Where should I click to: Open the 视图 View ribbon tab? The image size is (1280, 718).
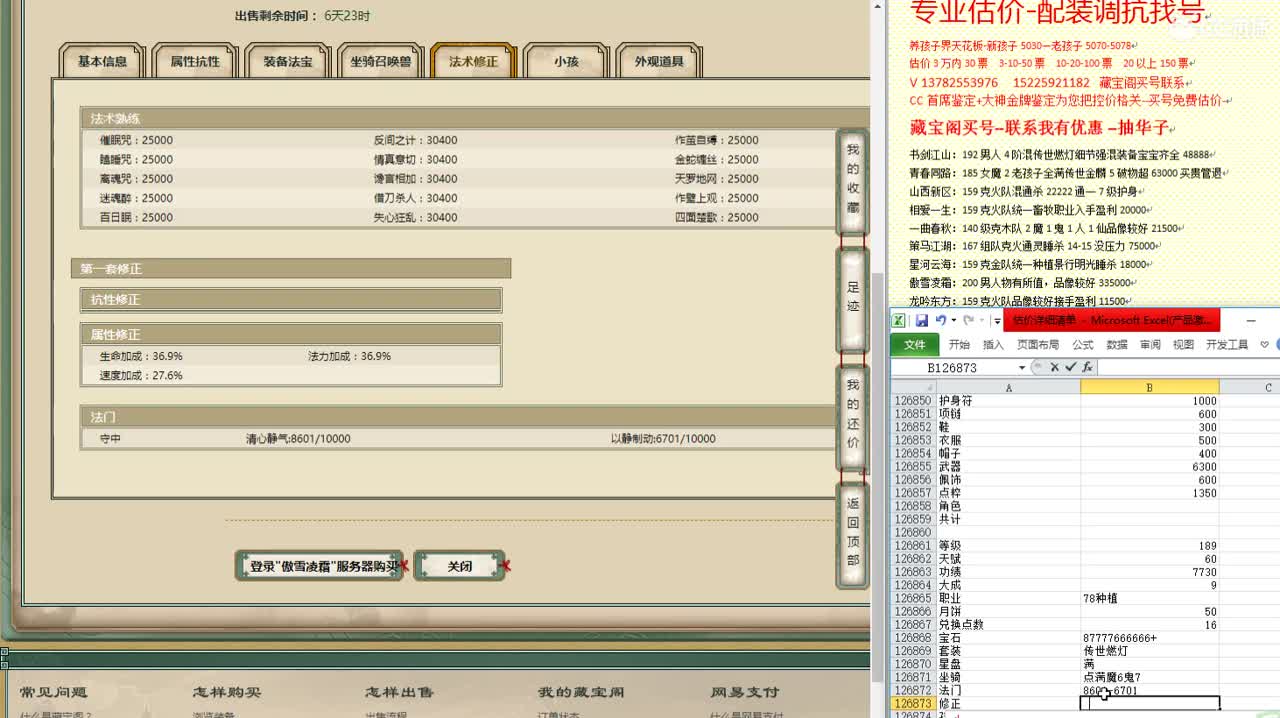(x=1183, y=345)
